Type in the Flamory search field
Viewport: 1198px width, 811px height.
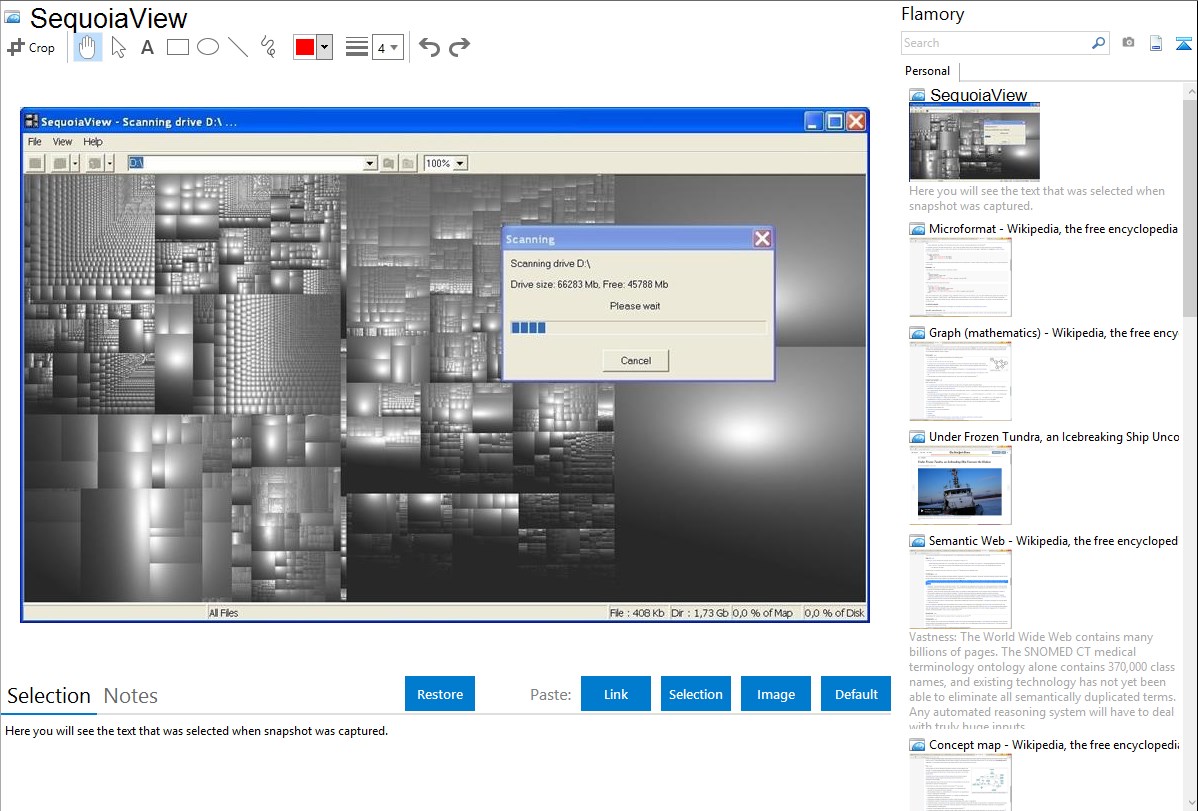coord(995,43)
